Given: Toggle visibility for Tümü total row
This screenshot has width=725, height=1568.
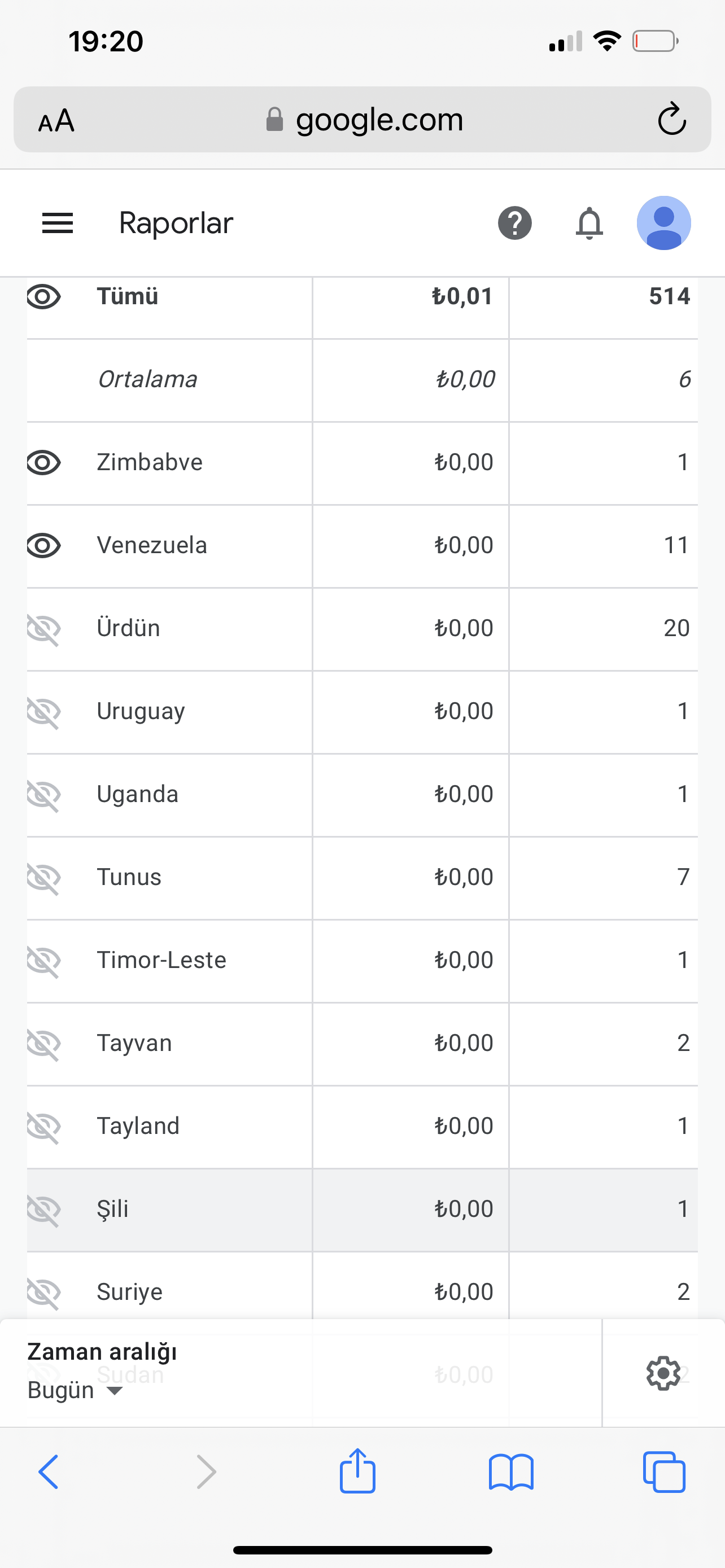Looking at the screenshot, I should pos(44,297).
